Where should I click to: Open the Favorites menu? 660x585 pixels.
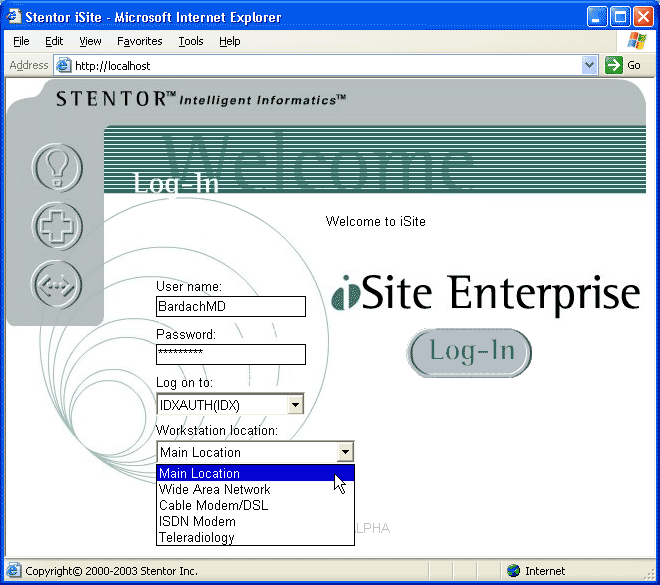click(x=139, y=41)
